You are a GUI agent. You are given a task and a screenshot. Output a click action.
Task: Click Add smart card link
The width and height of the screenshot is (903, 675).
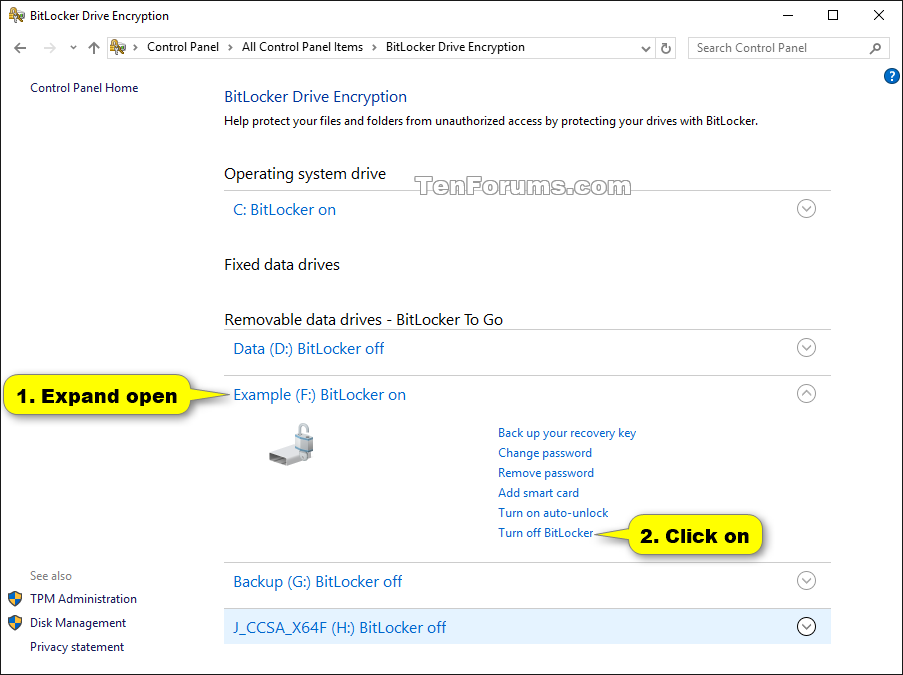538,492
